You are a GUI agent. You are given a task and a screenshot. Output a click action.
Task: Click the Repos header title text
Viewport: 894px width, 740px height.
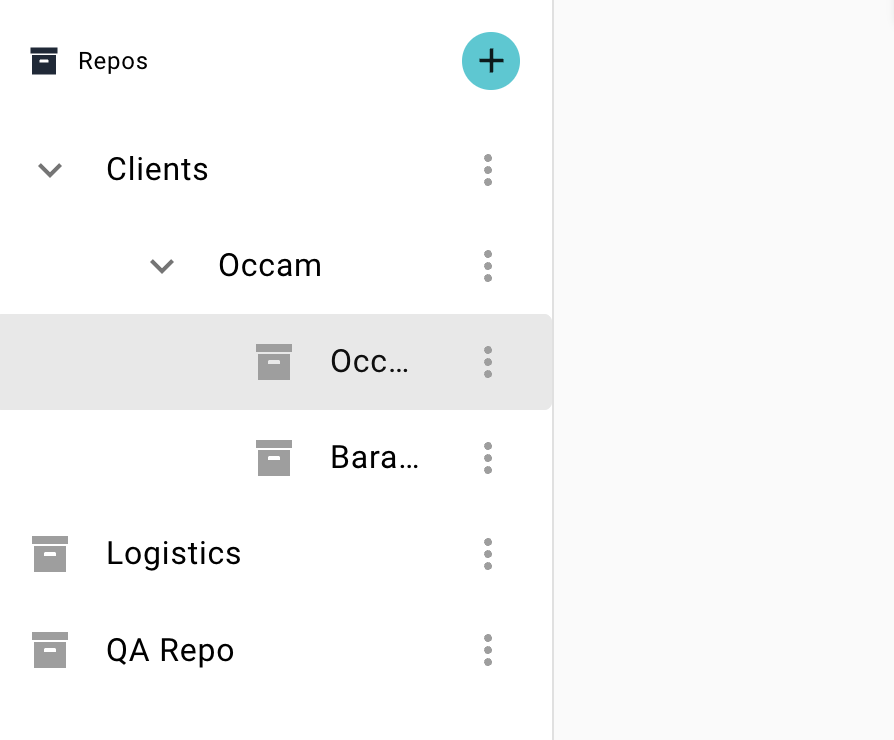coord(113,61)
